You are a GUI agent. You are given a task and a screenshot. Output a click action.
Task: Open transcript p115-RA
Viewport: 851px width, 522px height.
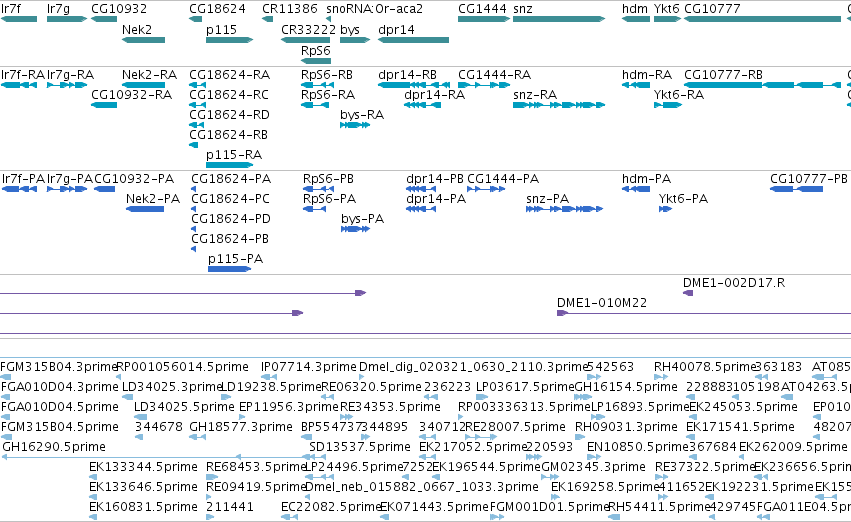pos(234,155)
